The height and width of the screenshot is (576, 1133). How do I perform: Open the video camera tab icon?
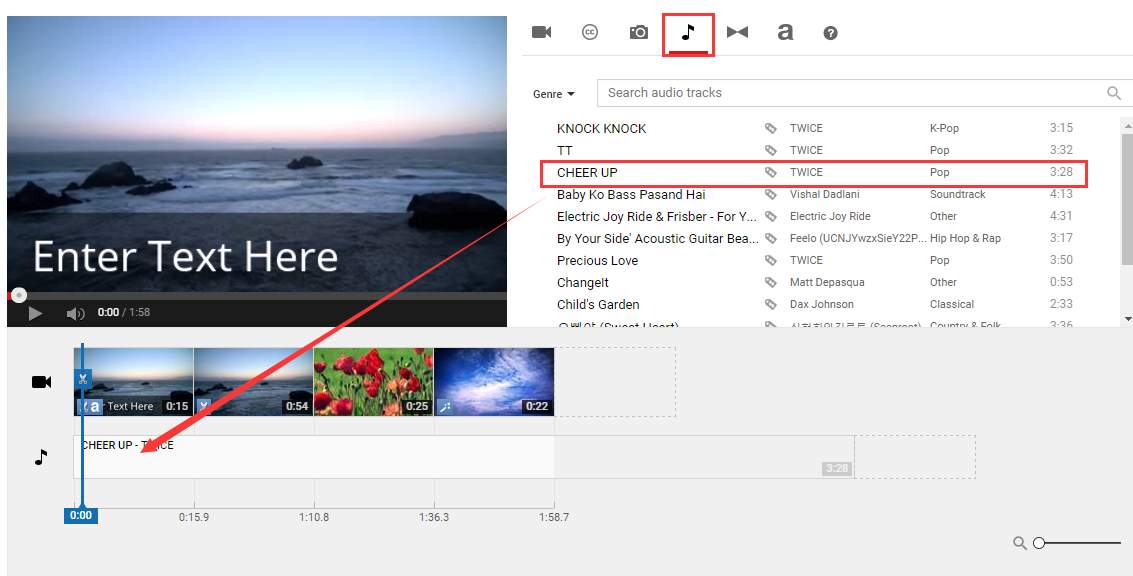click(x=541, y=33)
